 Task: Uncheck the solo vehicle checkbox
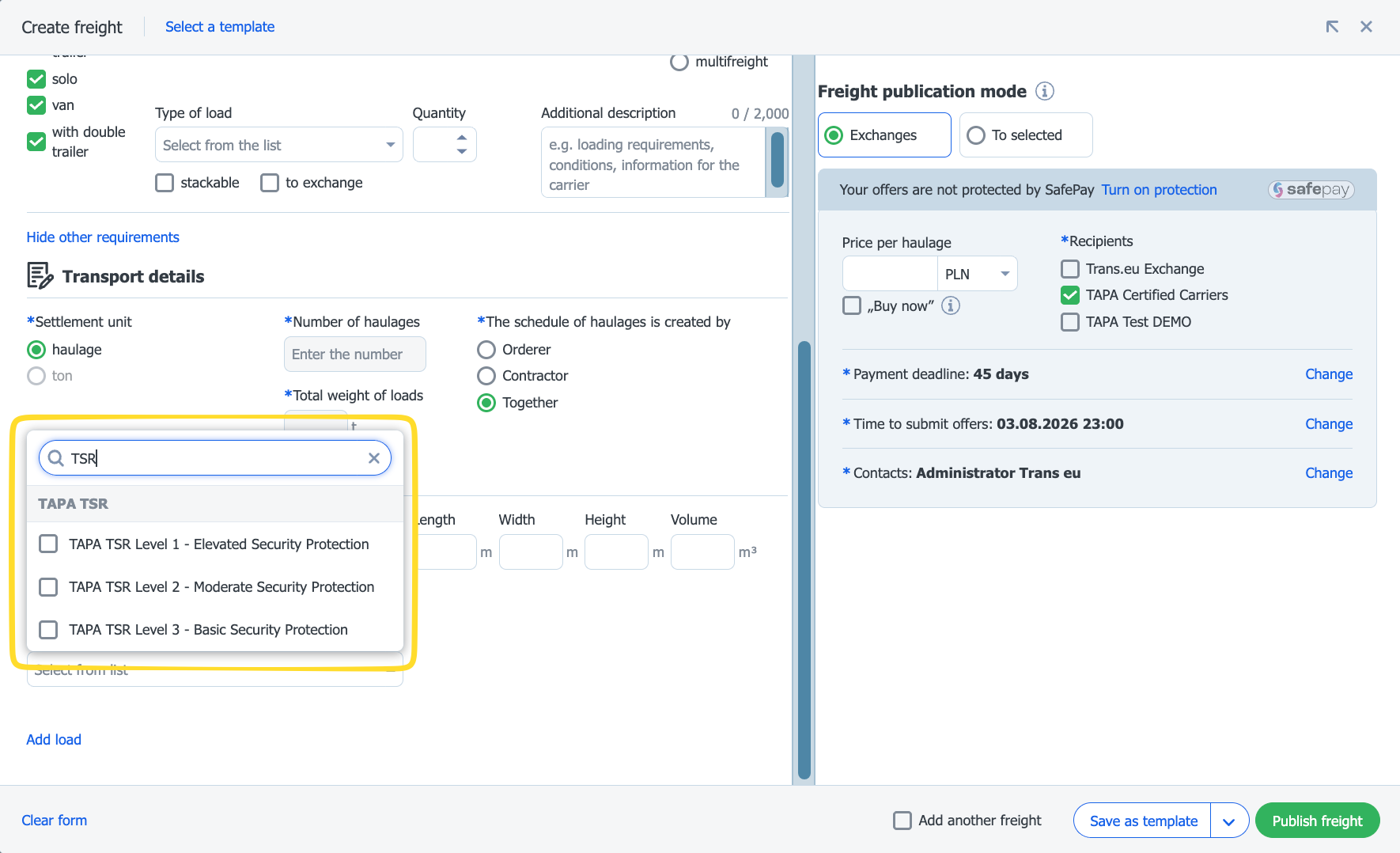pos(36,79)
